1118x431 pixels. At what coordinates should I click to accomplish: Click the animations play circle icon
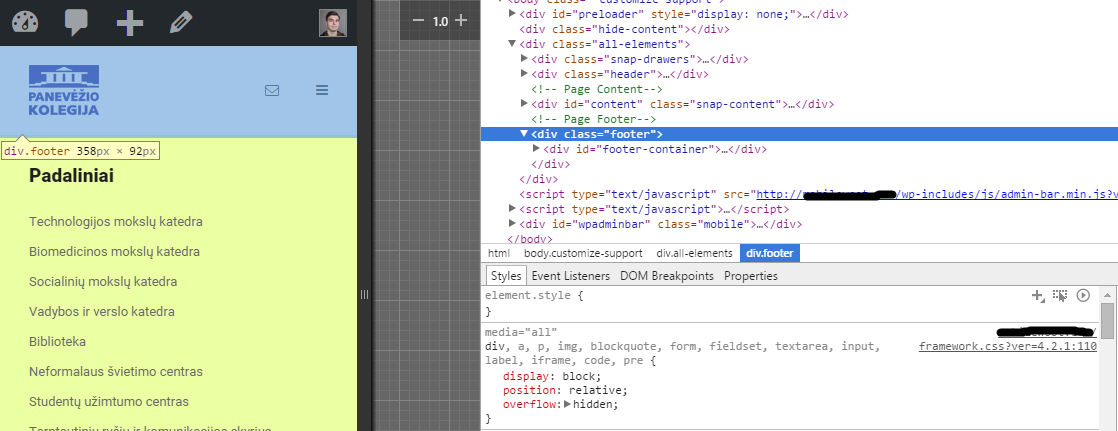[x=1083, y=295]
